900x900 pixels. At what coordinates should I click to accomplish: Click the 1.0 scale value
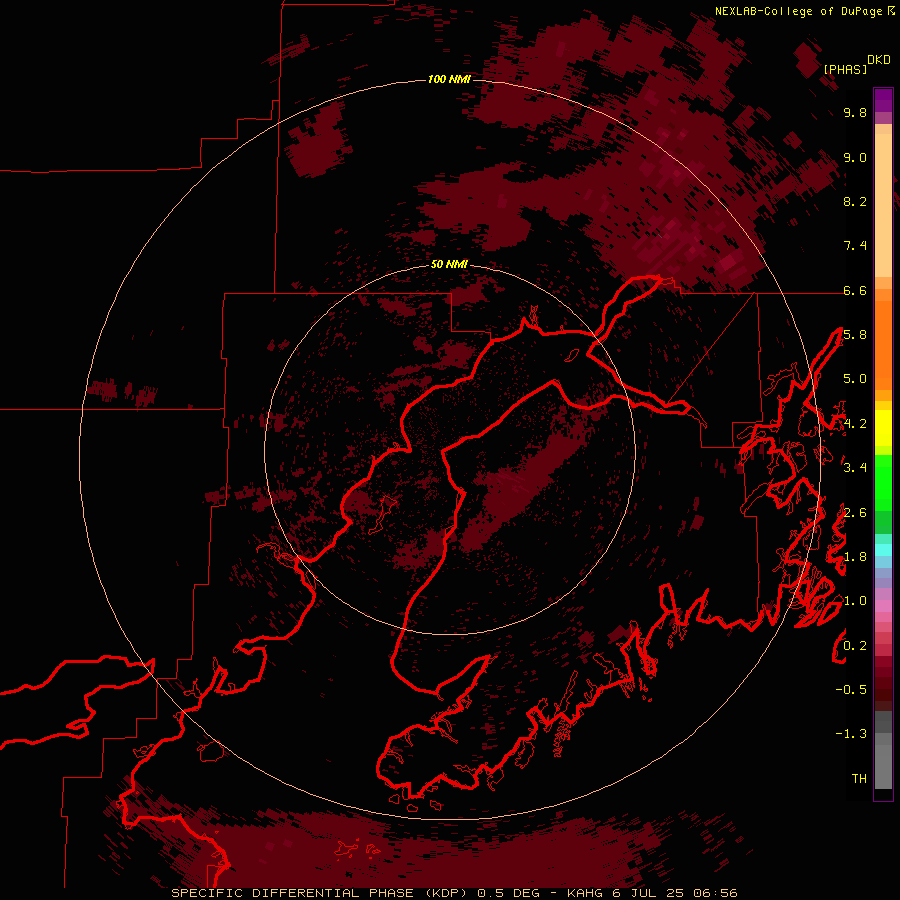point(855,602)
